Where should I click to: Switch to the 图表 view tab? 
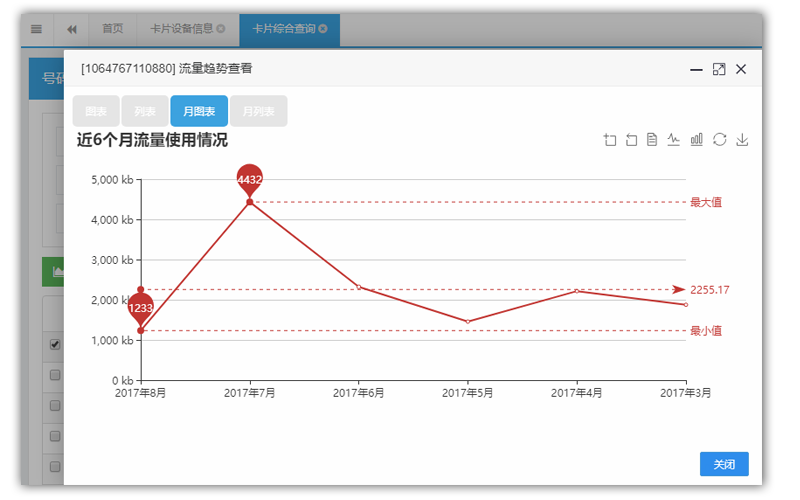[96, 111]
